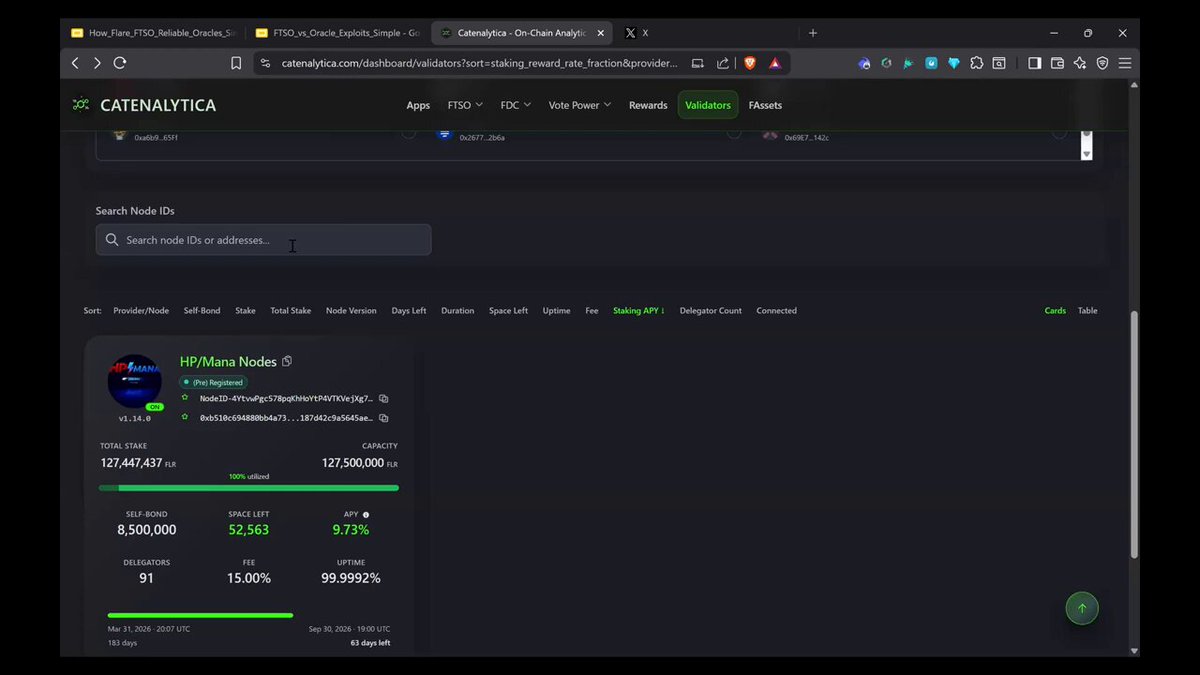Open the Apps nav item
The image size is (1200, 675).
(418, 105)
